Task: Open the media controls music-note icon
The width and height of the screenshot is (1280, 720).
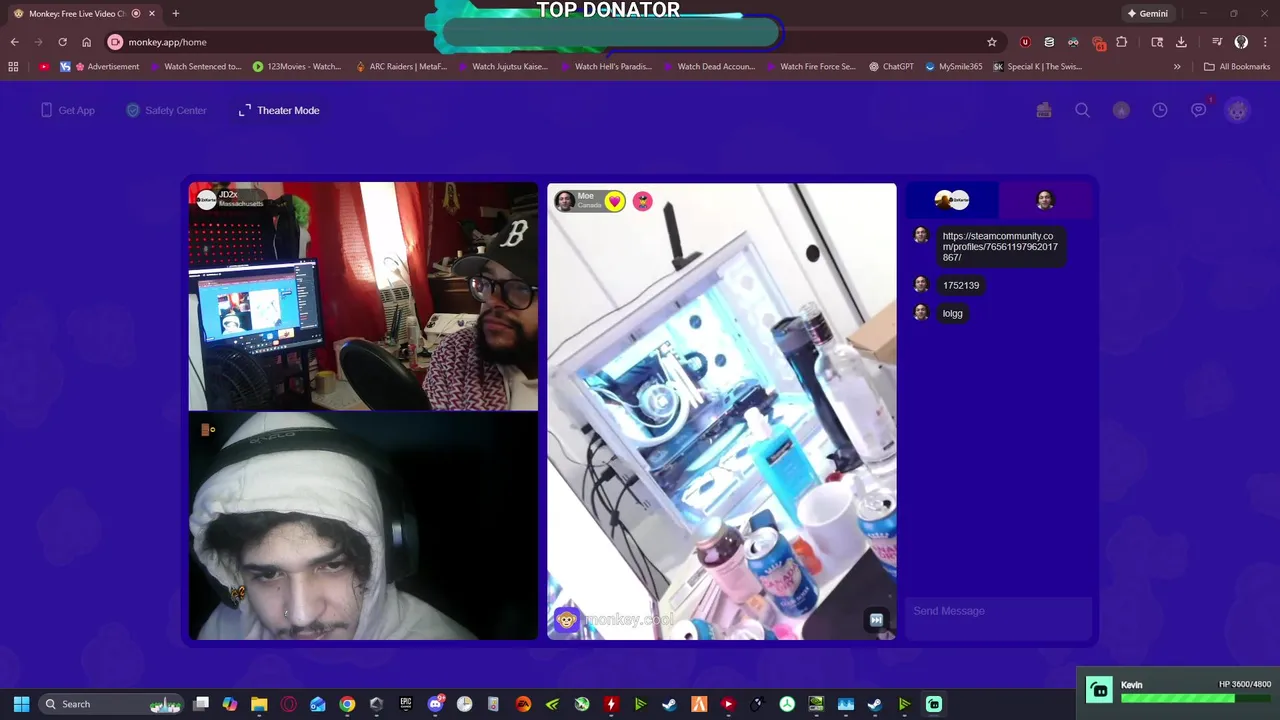Action: pos(1217,42)
